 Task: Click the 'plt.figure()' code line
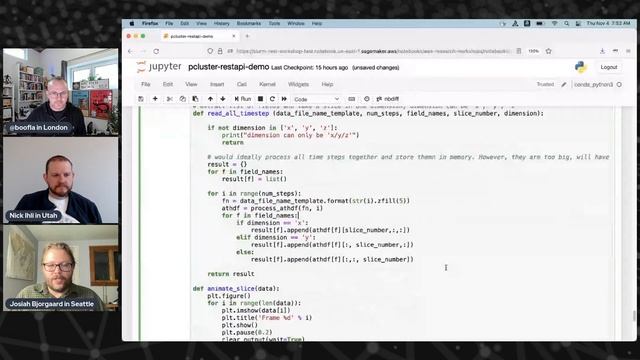coord(229,296)
